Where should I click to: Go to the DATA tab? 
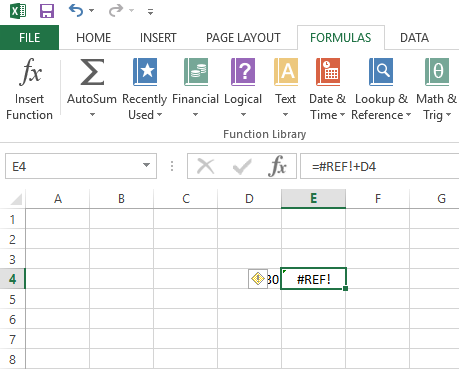click(x=414, y=38)
